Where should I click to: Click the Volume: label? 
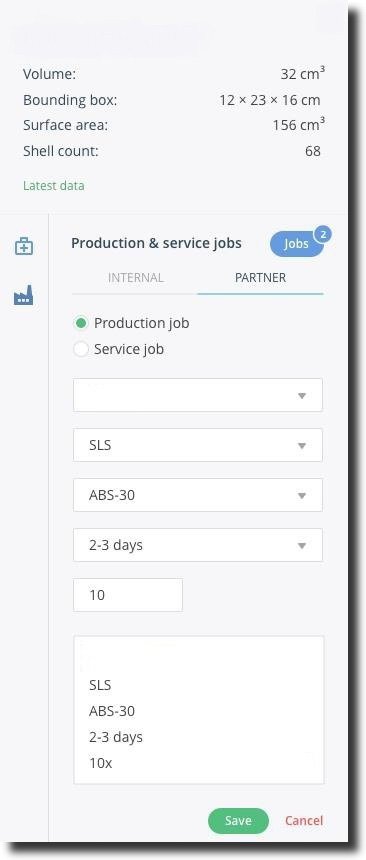[x=49, y=74]
